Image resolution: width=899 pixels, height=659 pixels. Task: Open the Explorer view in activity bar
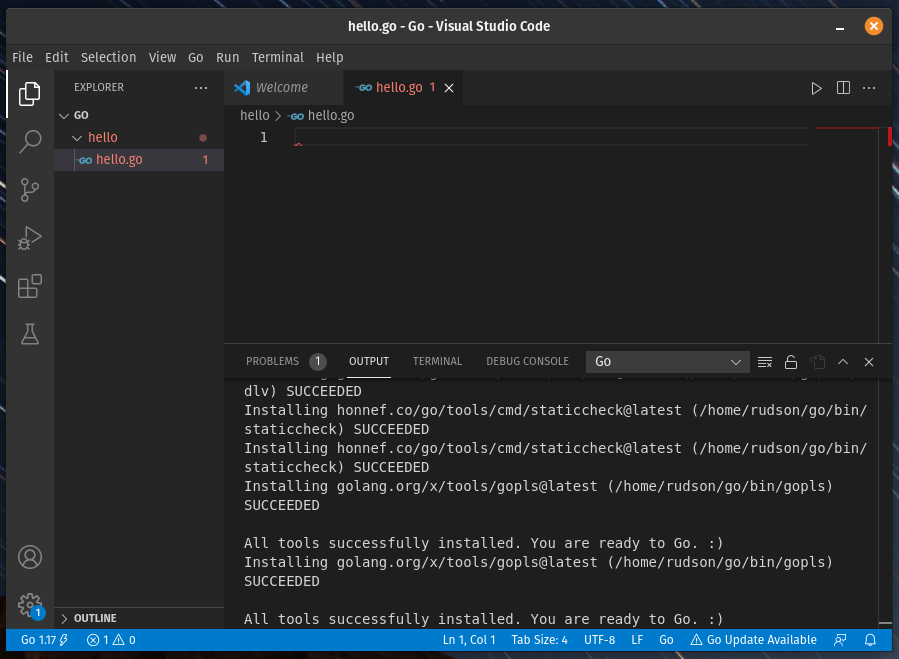coord(30,93)
